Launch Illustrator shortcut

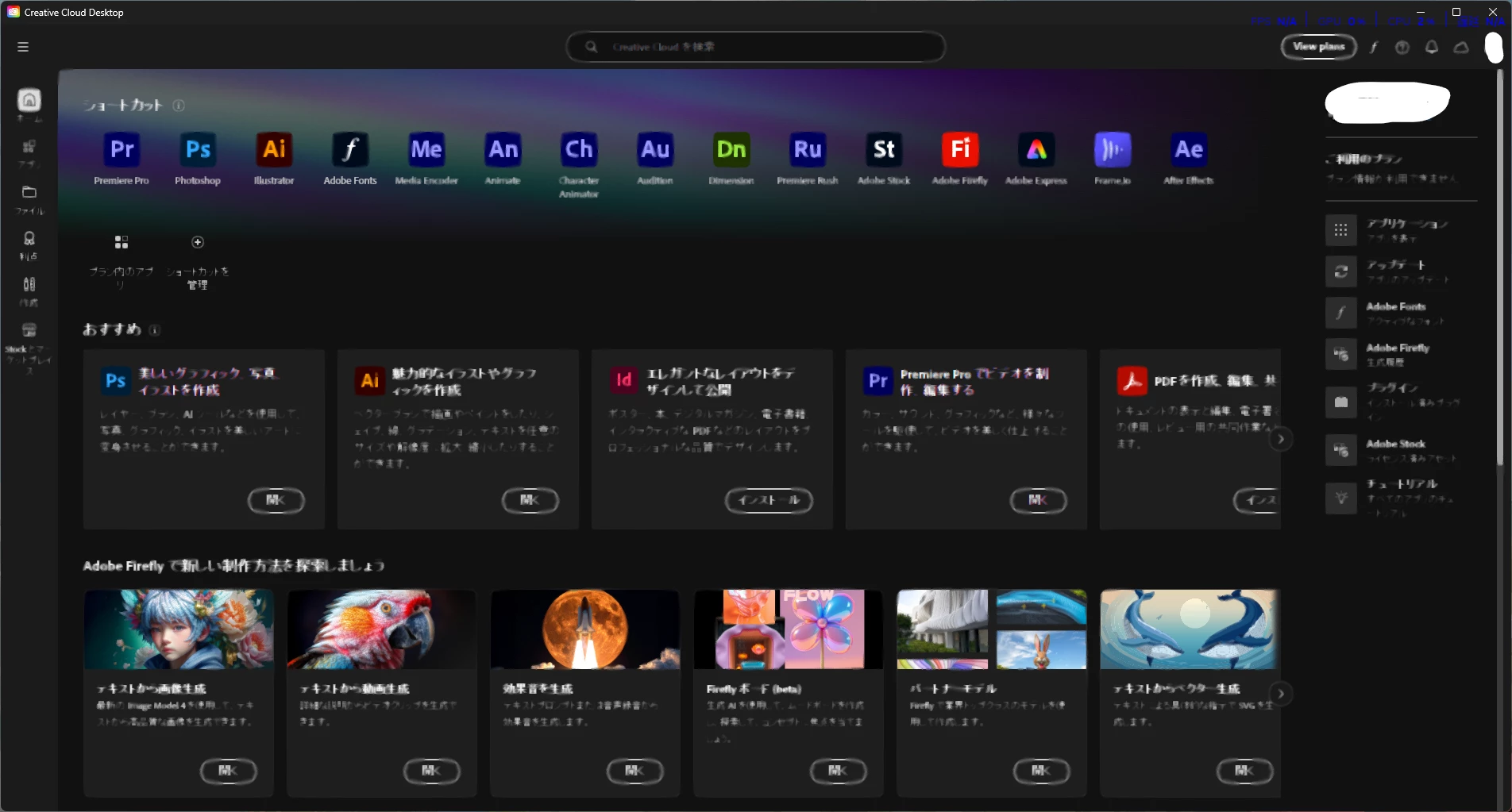(274, 149)
